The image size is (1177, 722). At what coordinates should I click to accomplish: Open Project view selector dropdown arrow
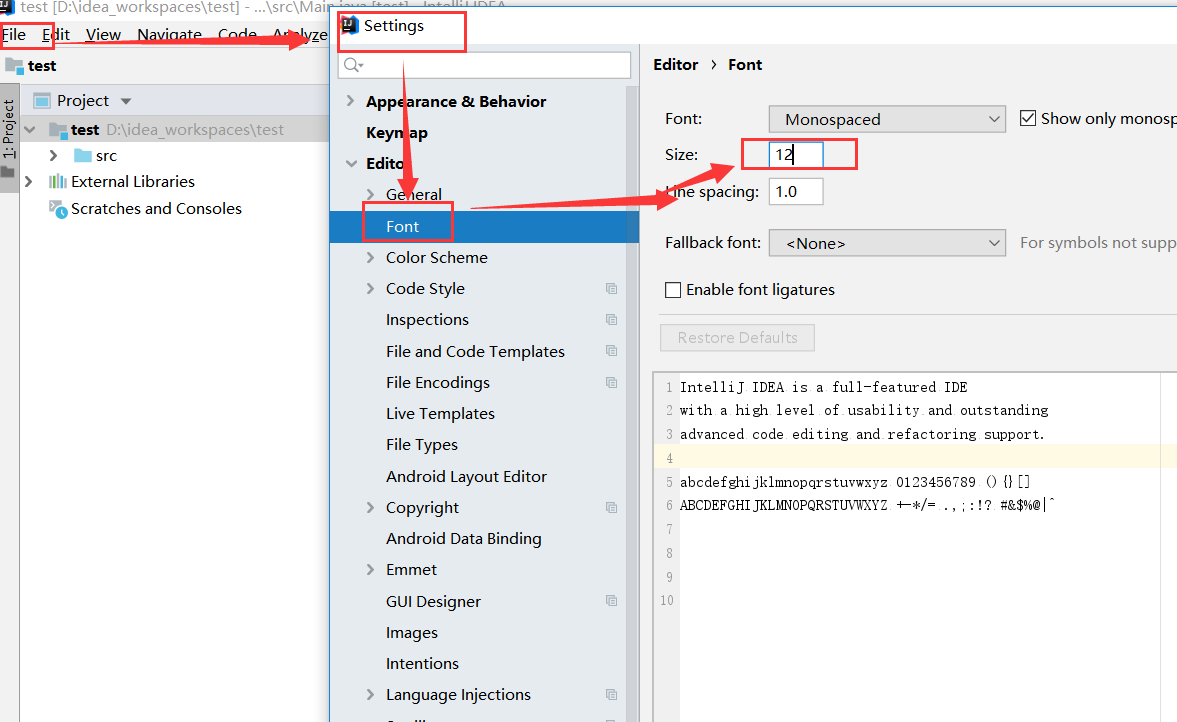pyautogui.click(x=126, y=101)
